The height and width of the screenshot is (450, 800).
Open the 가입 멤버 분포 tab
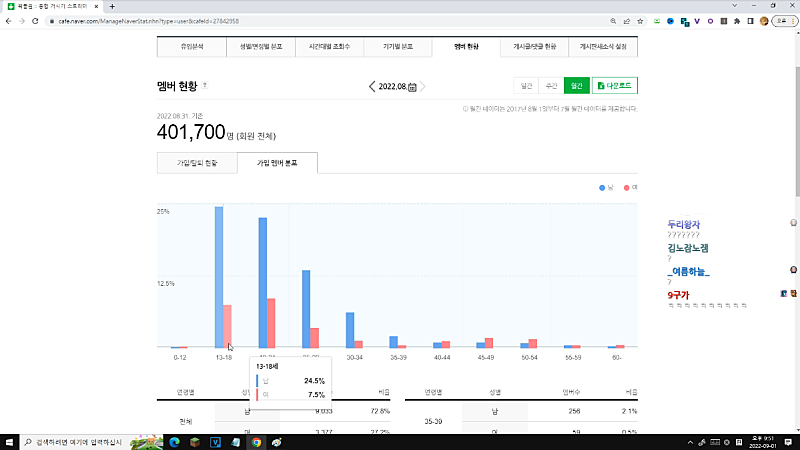[277, 162]
